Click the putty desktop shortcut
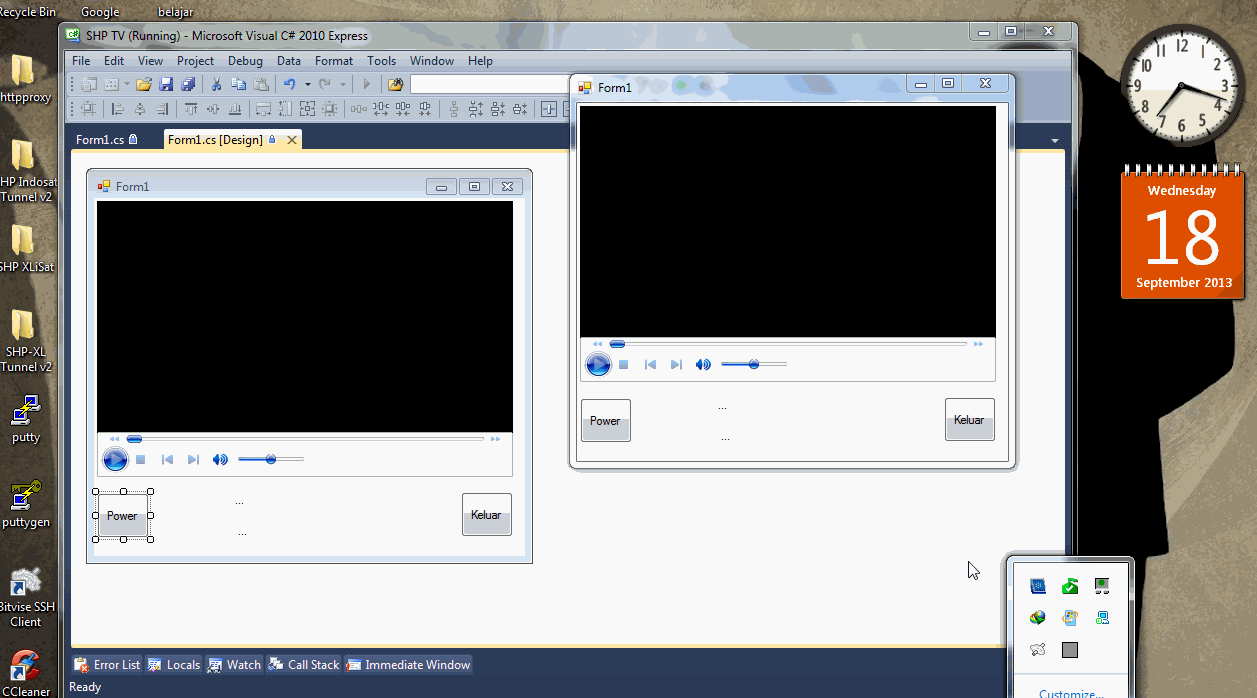 pos(26,420)
